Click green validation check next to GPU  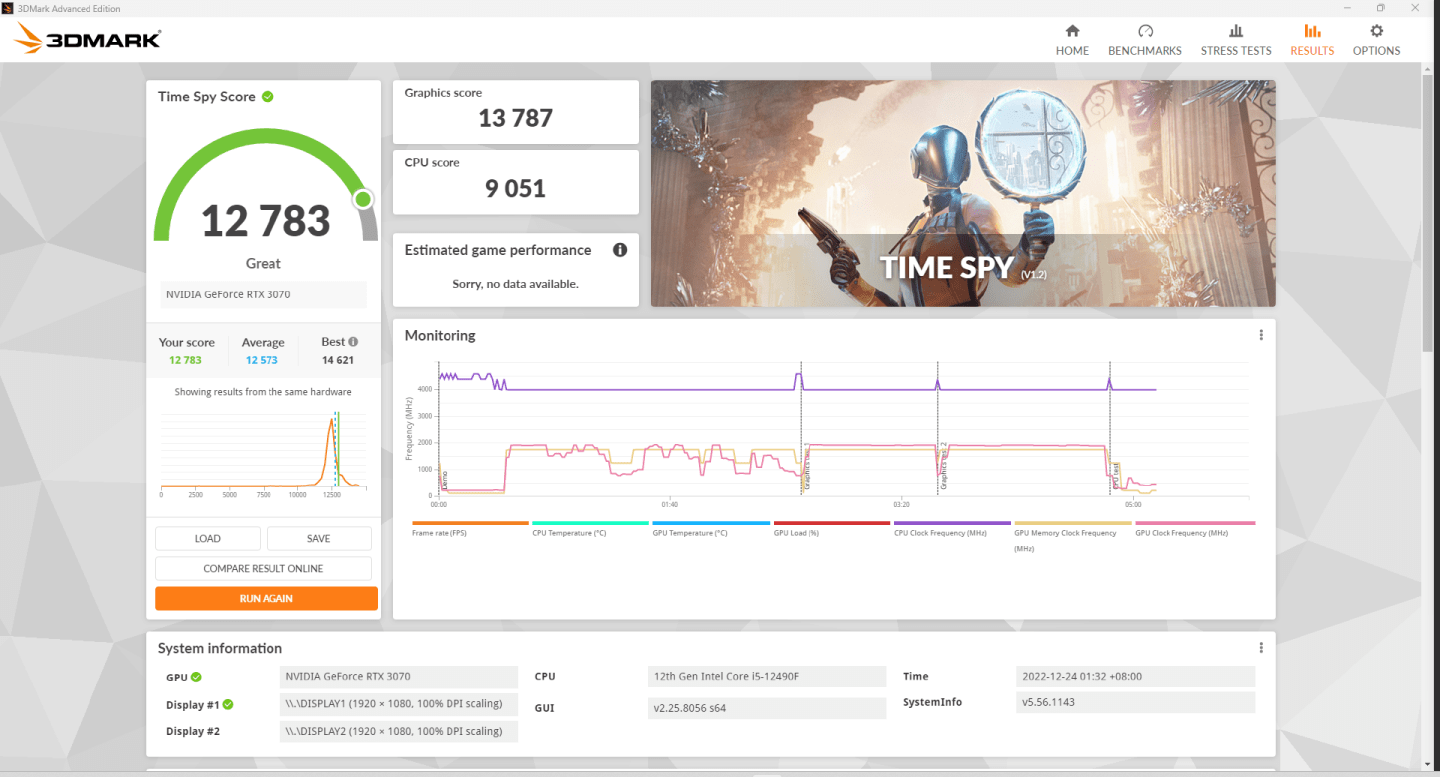(196, 677)
